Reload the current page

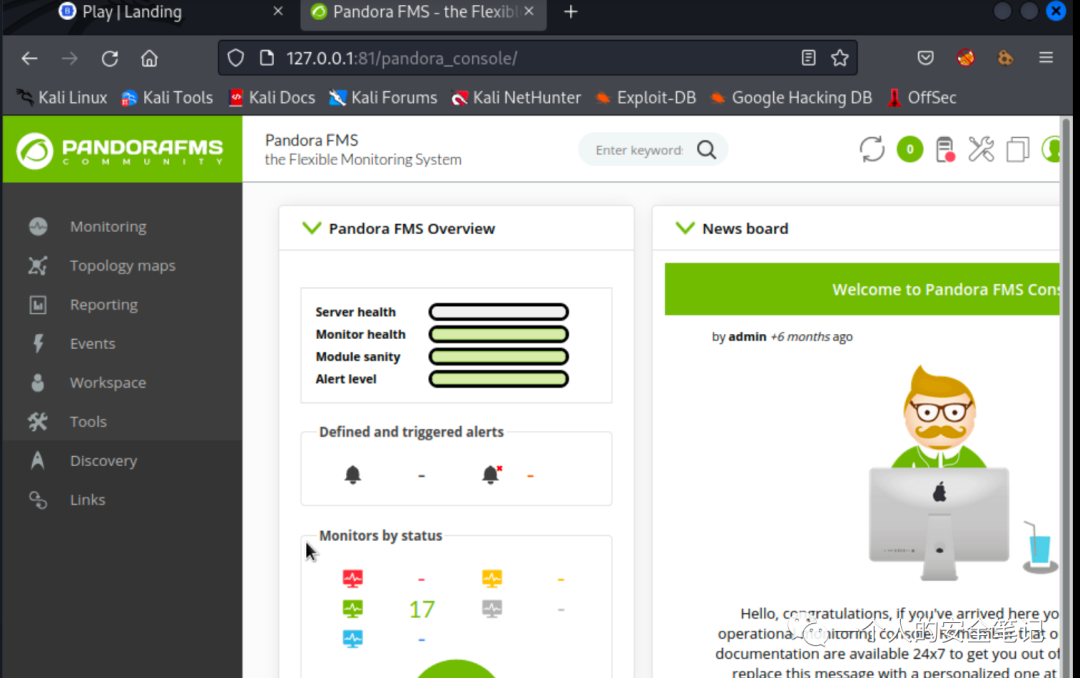click(x=110, y=59)
